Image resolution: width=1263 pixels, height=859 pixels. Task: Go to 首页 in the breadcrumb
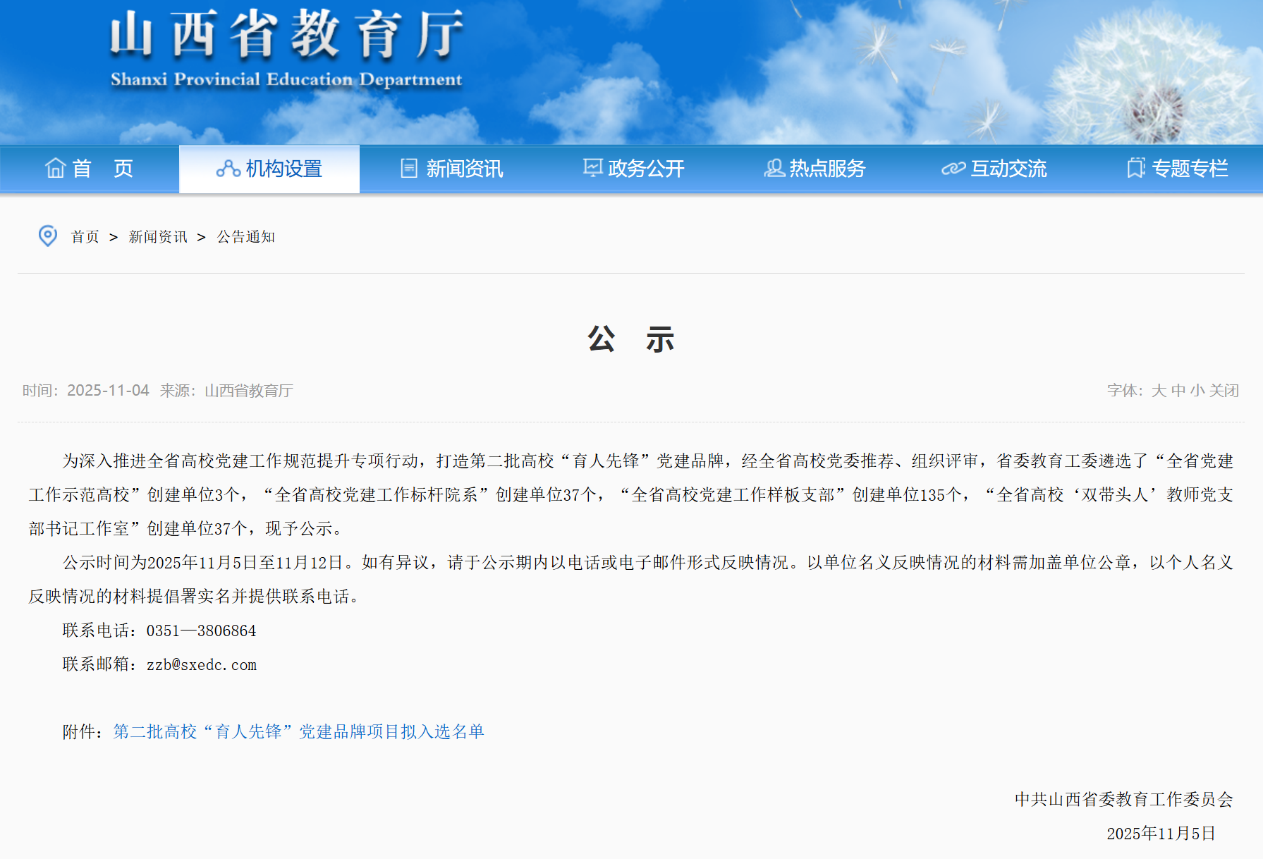[85, 237]
